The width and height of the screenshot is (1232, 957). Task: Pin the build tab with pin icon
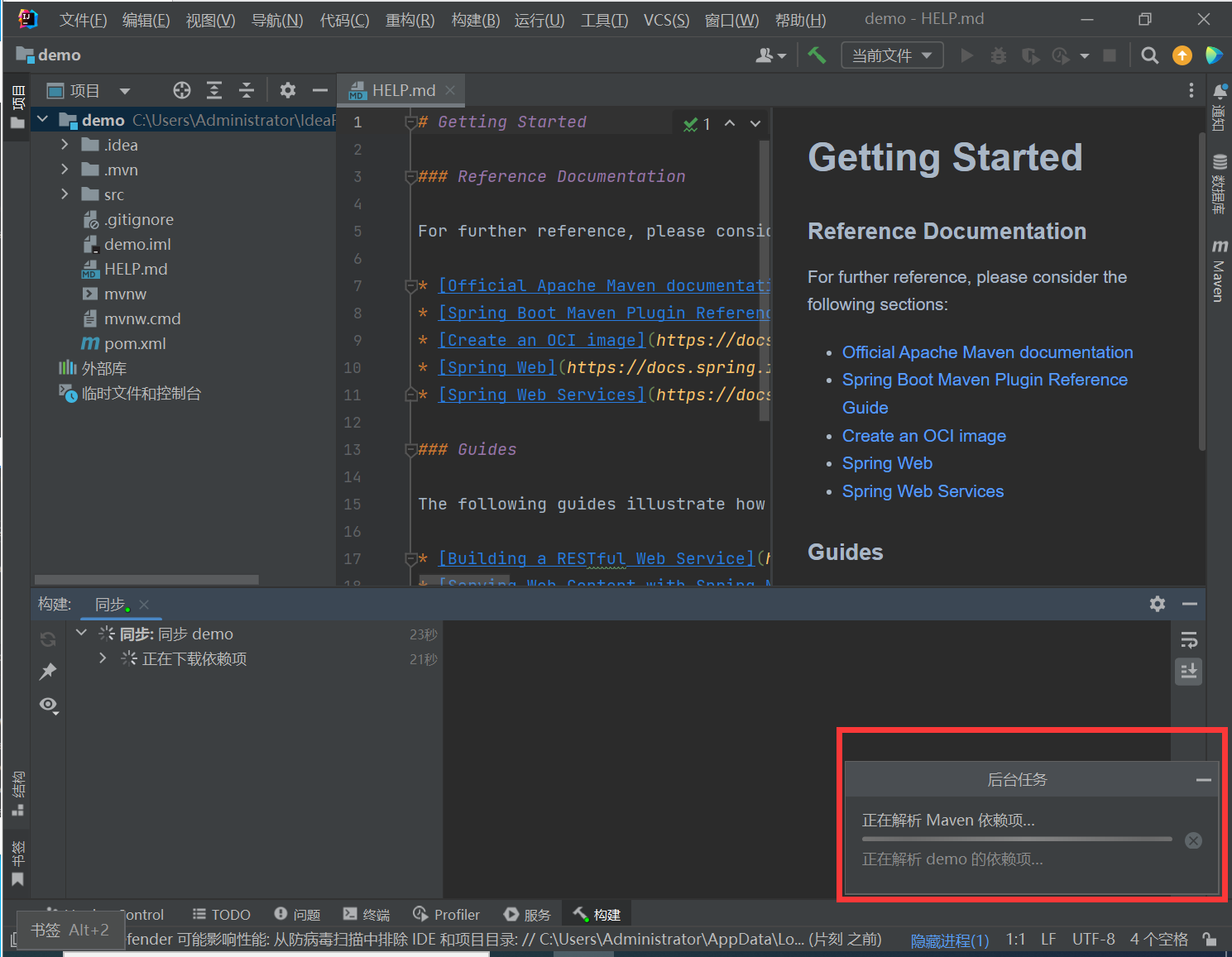pos(48,672)
